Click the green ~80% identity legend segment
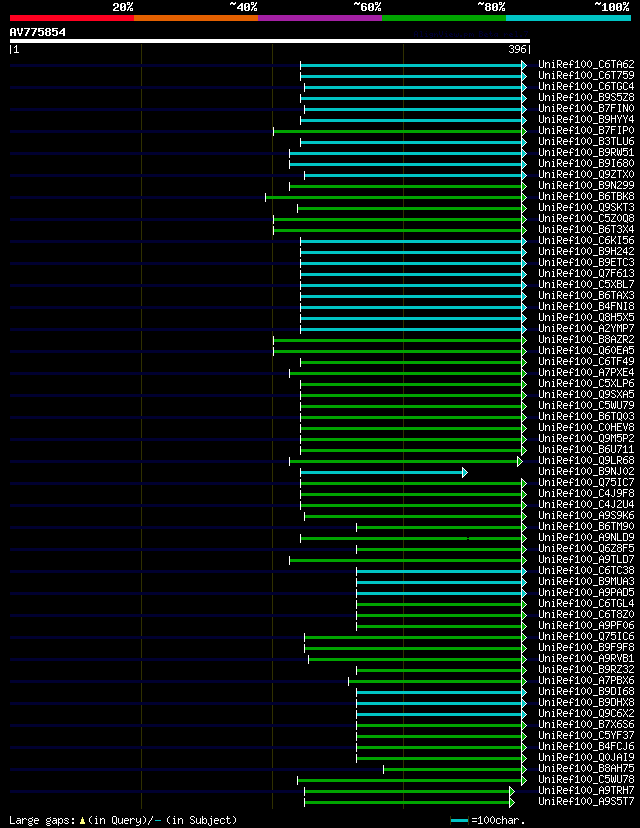The height and width of the screenshot is (828, 640). click(444, 18)
